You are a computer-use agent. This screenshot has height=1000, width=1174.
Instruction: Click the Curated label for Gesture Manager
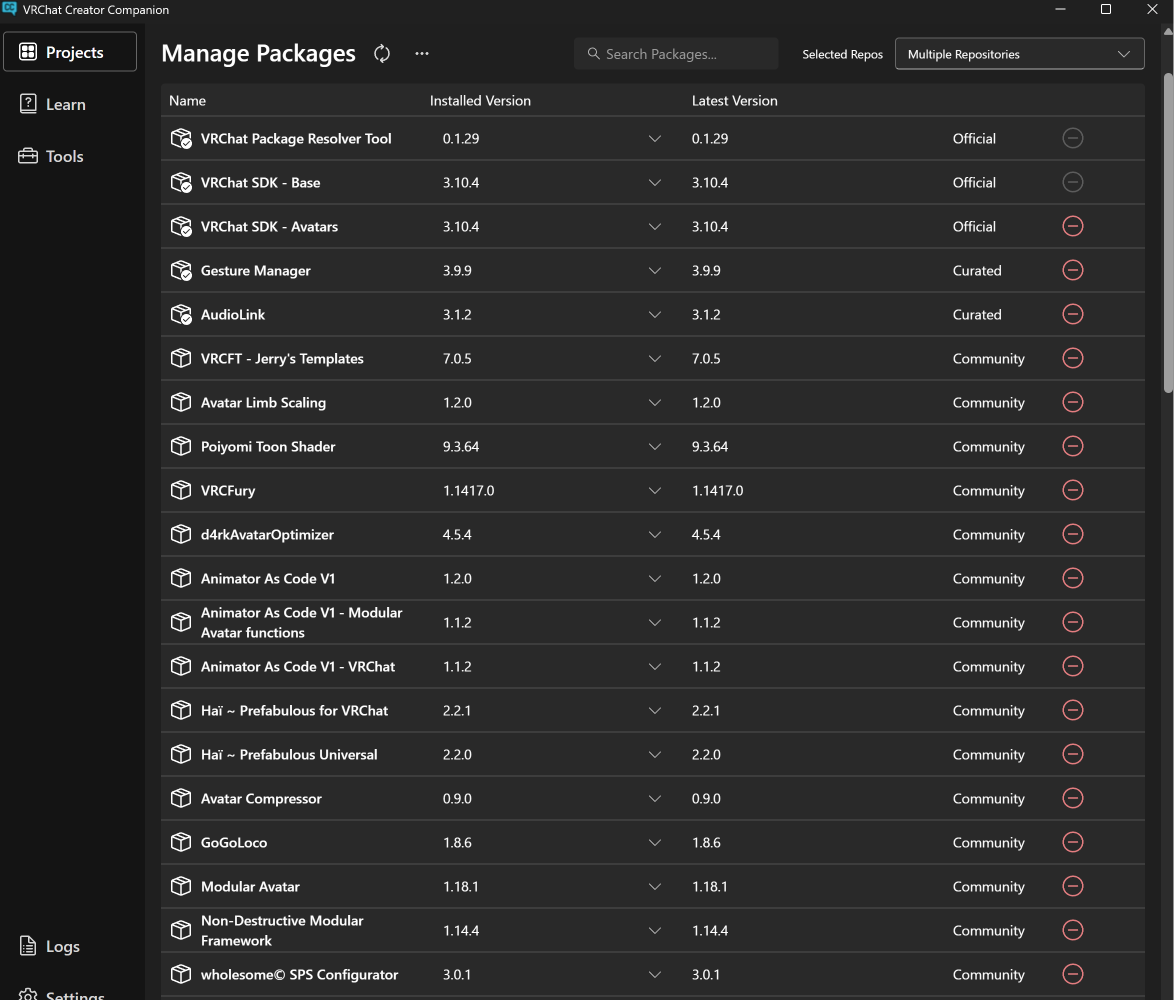coord(977,270)
